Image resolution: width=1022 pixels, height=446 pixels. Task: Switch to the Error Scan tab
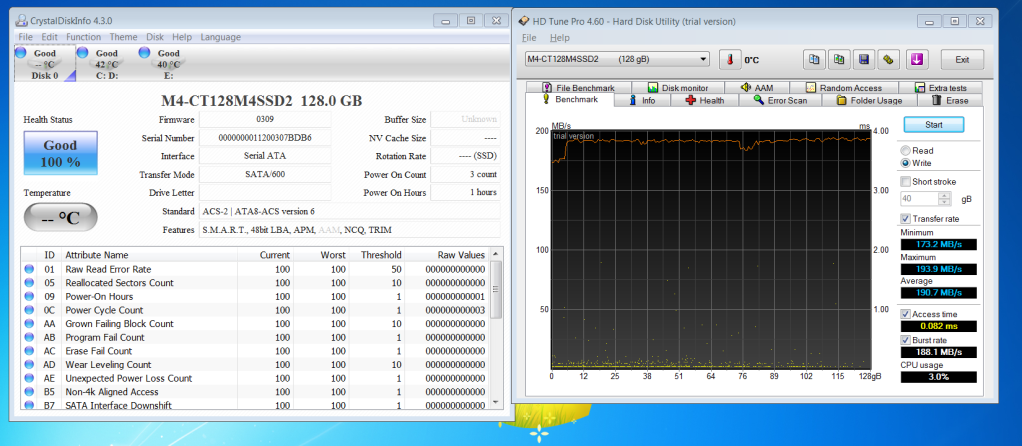coord(779,100)
